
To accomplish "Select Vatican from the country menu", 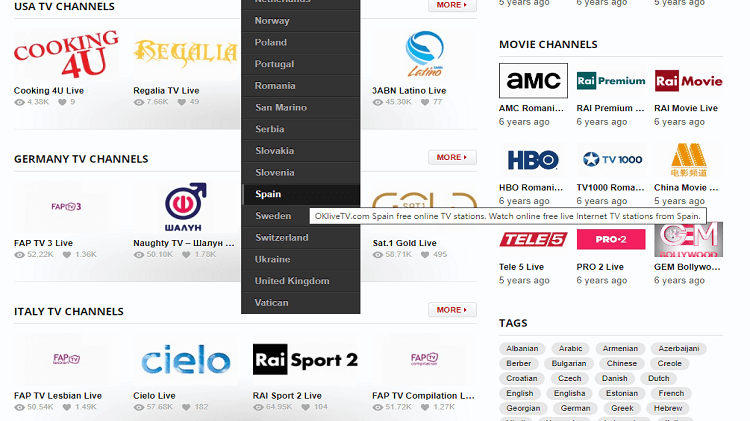I will [x=300, y=302].
